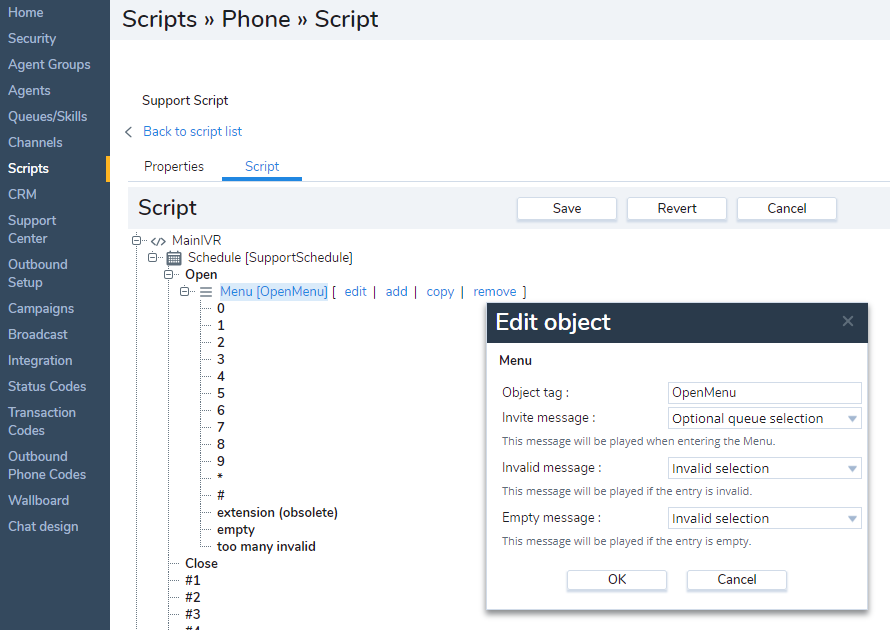Open Agent Groups in the sidebar
The width and height of the screenshot is (890, 630).
click(49, 65)
